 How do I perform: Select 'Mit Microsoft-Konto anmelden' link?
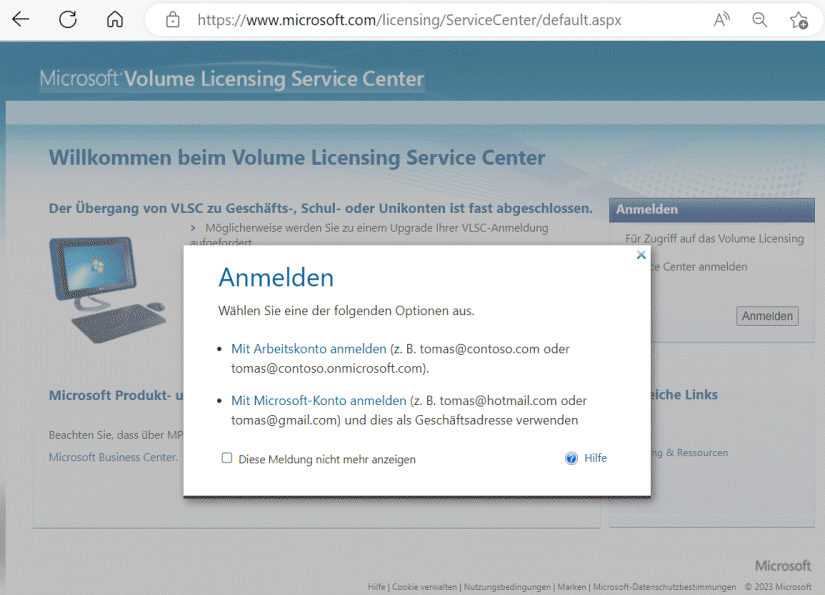point(319,400)
